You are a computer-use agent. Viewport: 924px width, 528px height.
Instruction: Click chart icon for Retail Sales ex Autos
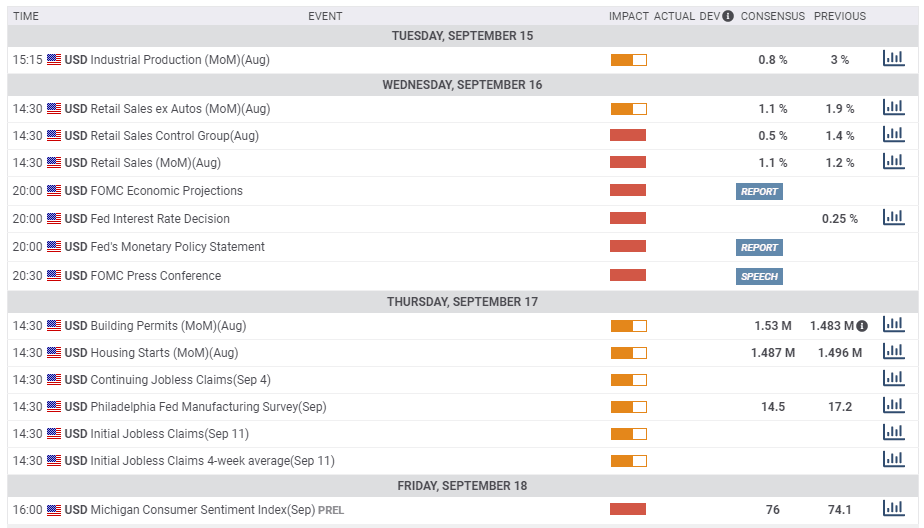tap(893, 107)
